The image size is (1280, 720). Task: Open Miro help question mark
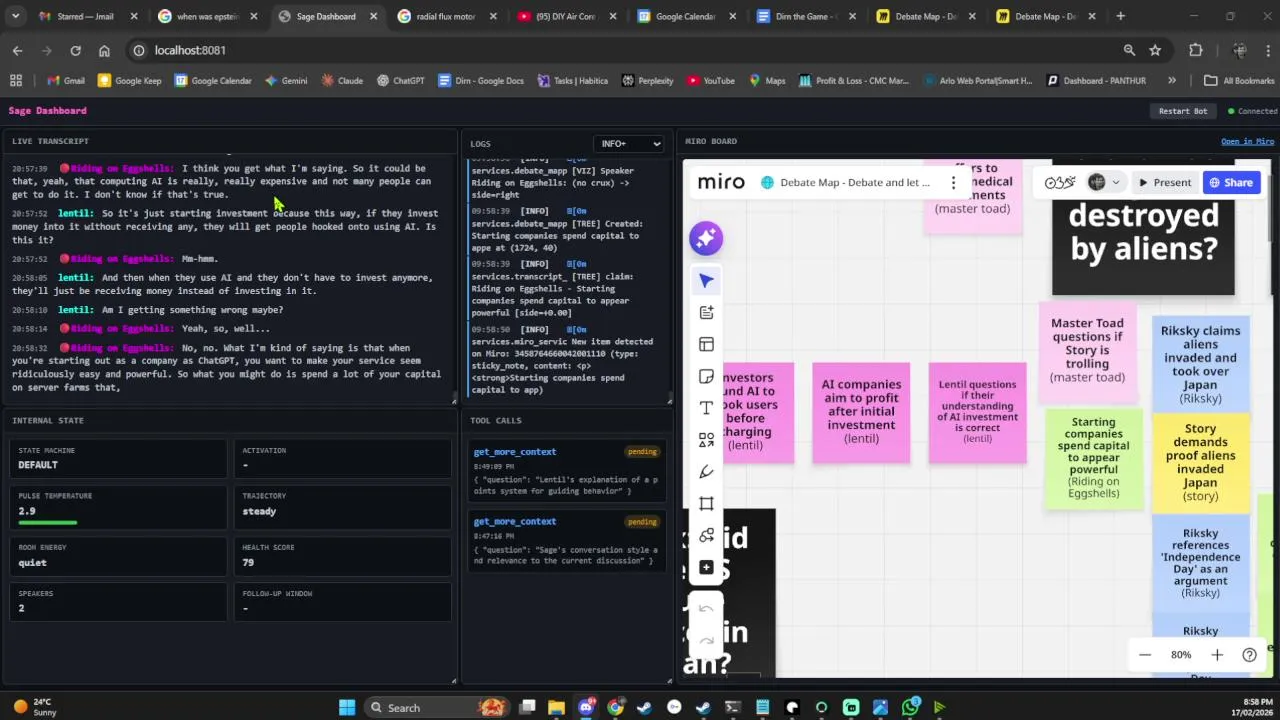point(1249,655)
